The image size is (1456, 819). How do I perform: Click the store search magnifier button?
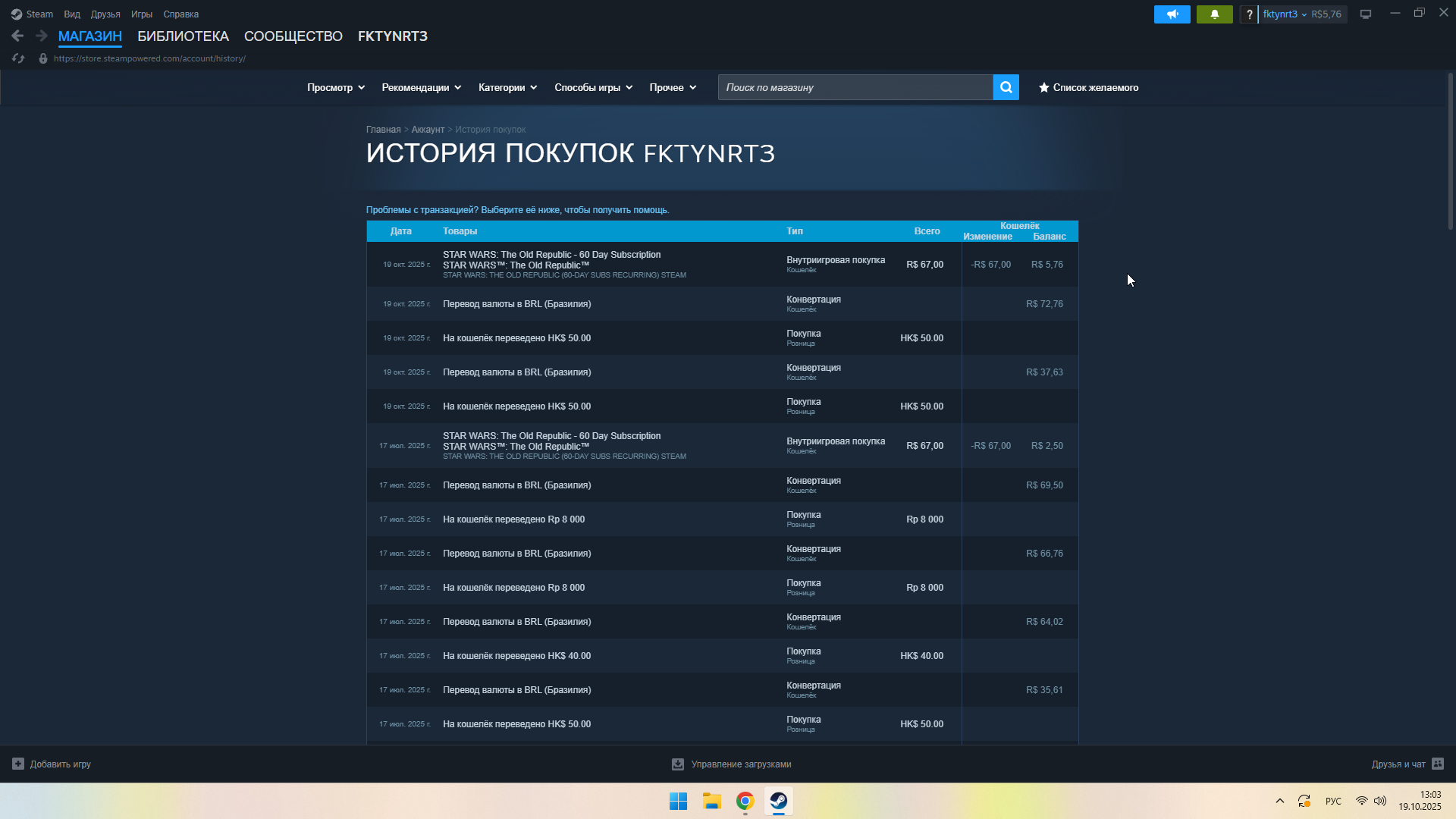point(1006,87)
